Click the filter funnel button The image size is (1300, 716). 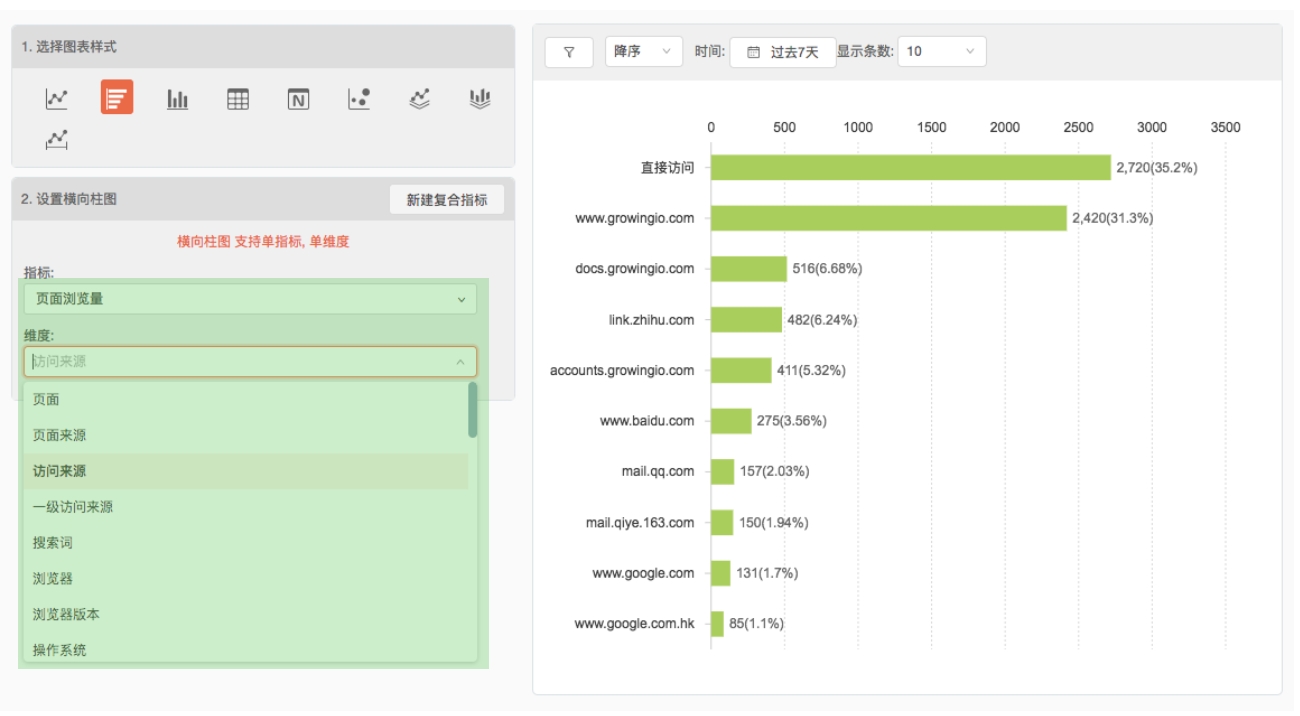(569, 52)
